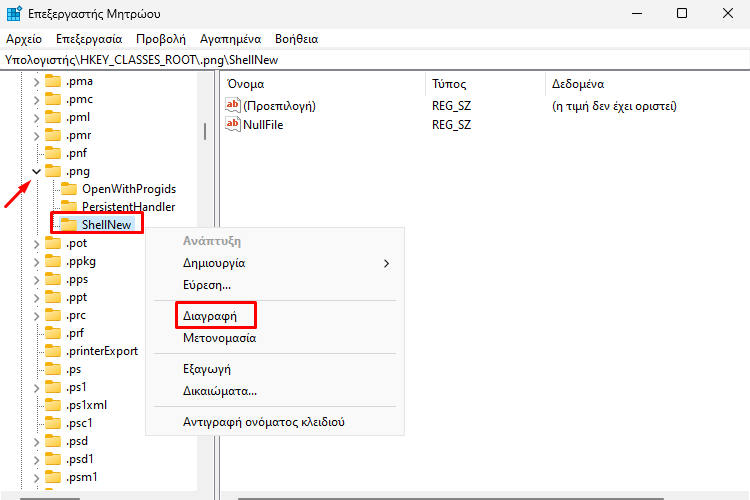Expand the .psd key
Image resolution: width=750 pixels, height=500 pixels.
click(36, 442)
